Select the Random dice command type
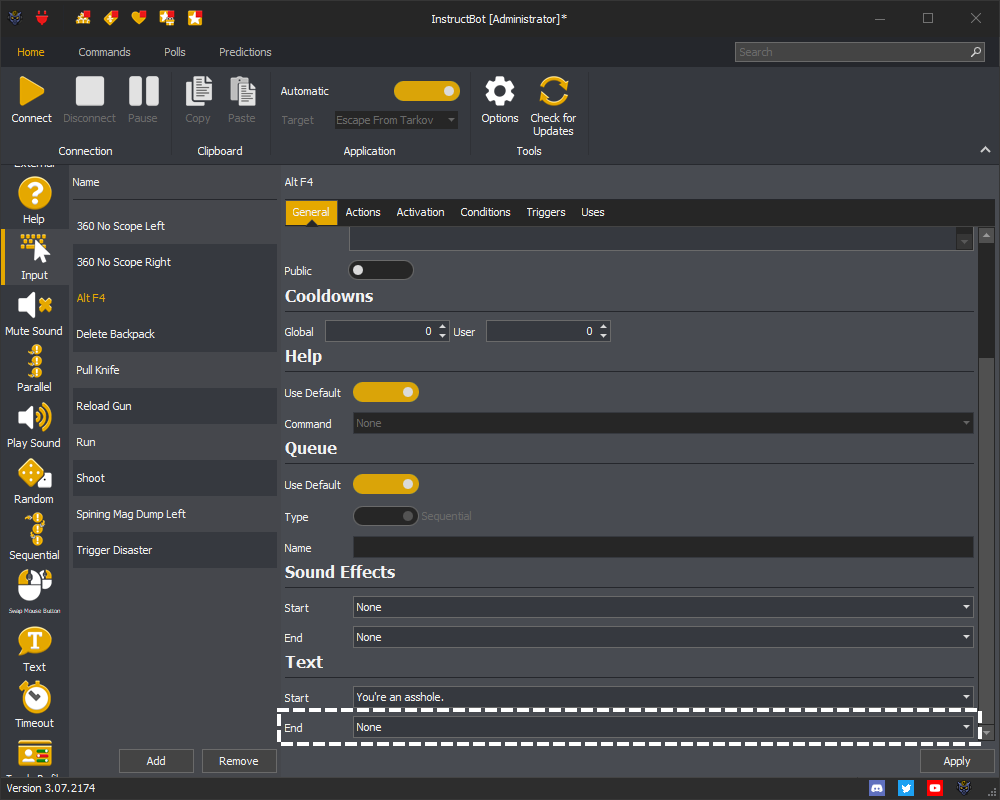 click(x=34, y=481)
